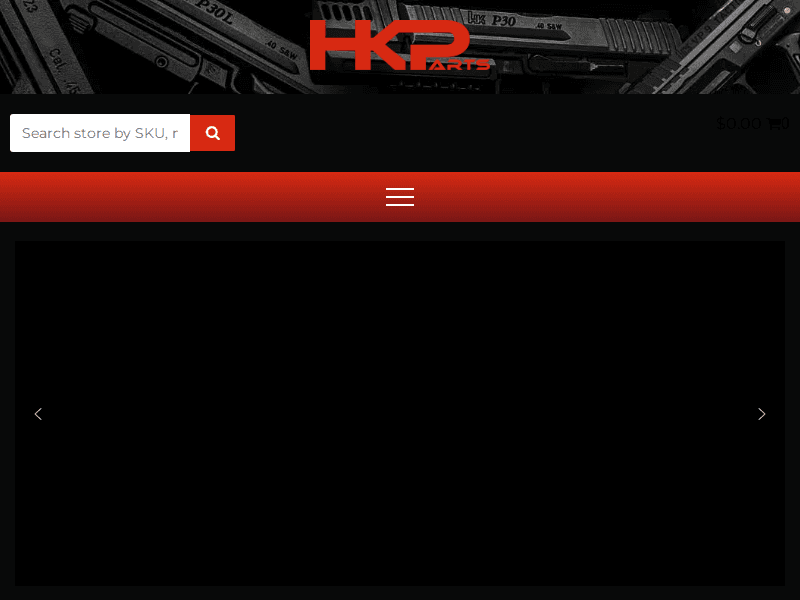Click inside the 'Search store by SKU' field
800x600 pixels.
coord(100,132)
